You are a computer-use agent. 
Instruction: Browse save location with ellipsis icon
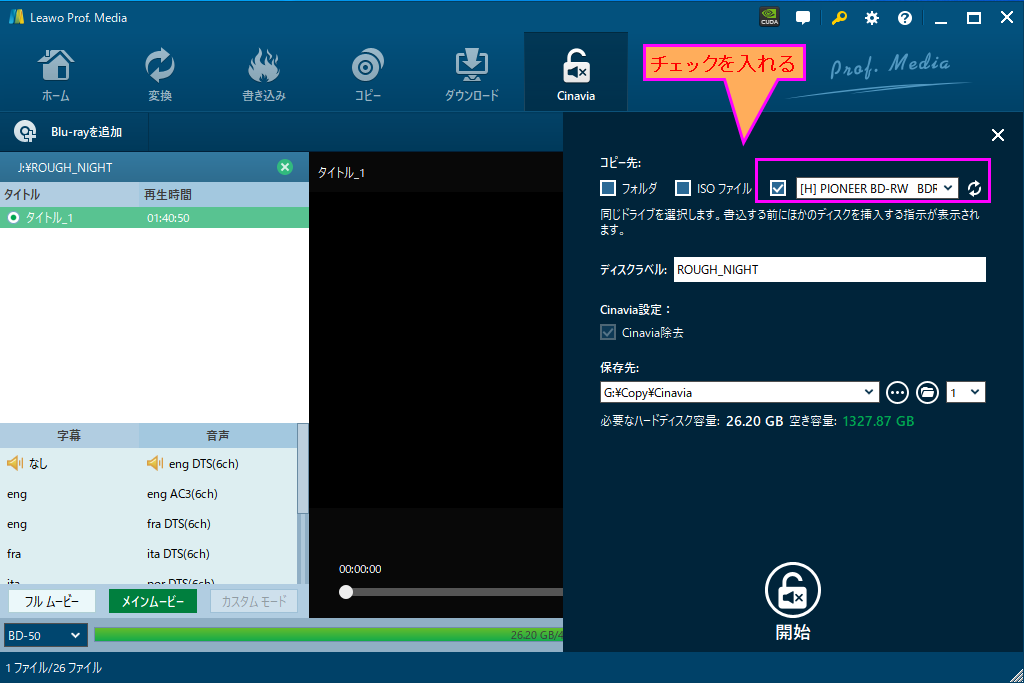(897, 392)
